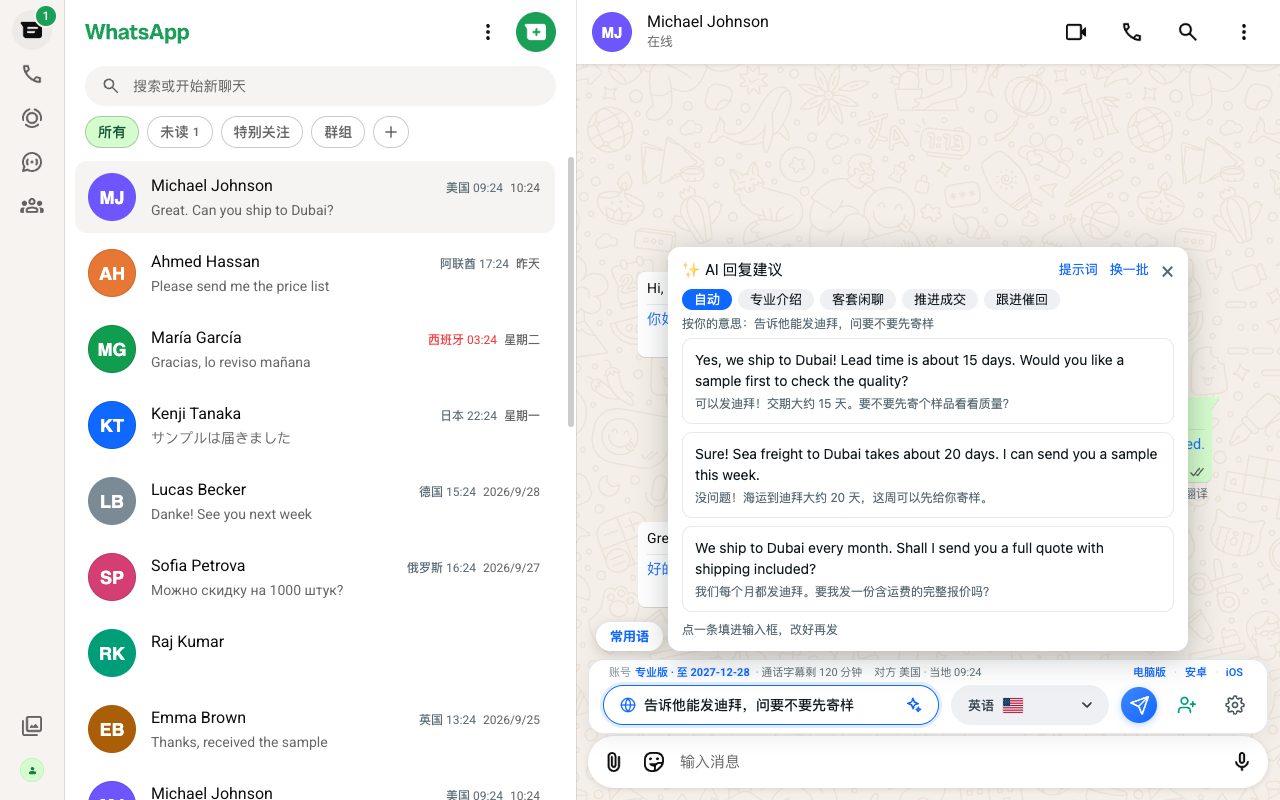
Task: Open Lucas Becker chat
Action: coord(315,502)
